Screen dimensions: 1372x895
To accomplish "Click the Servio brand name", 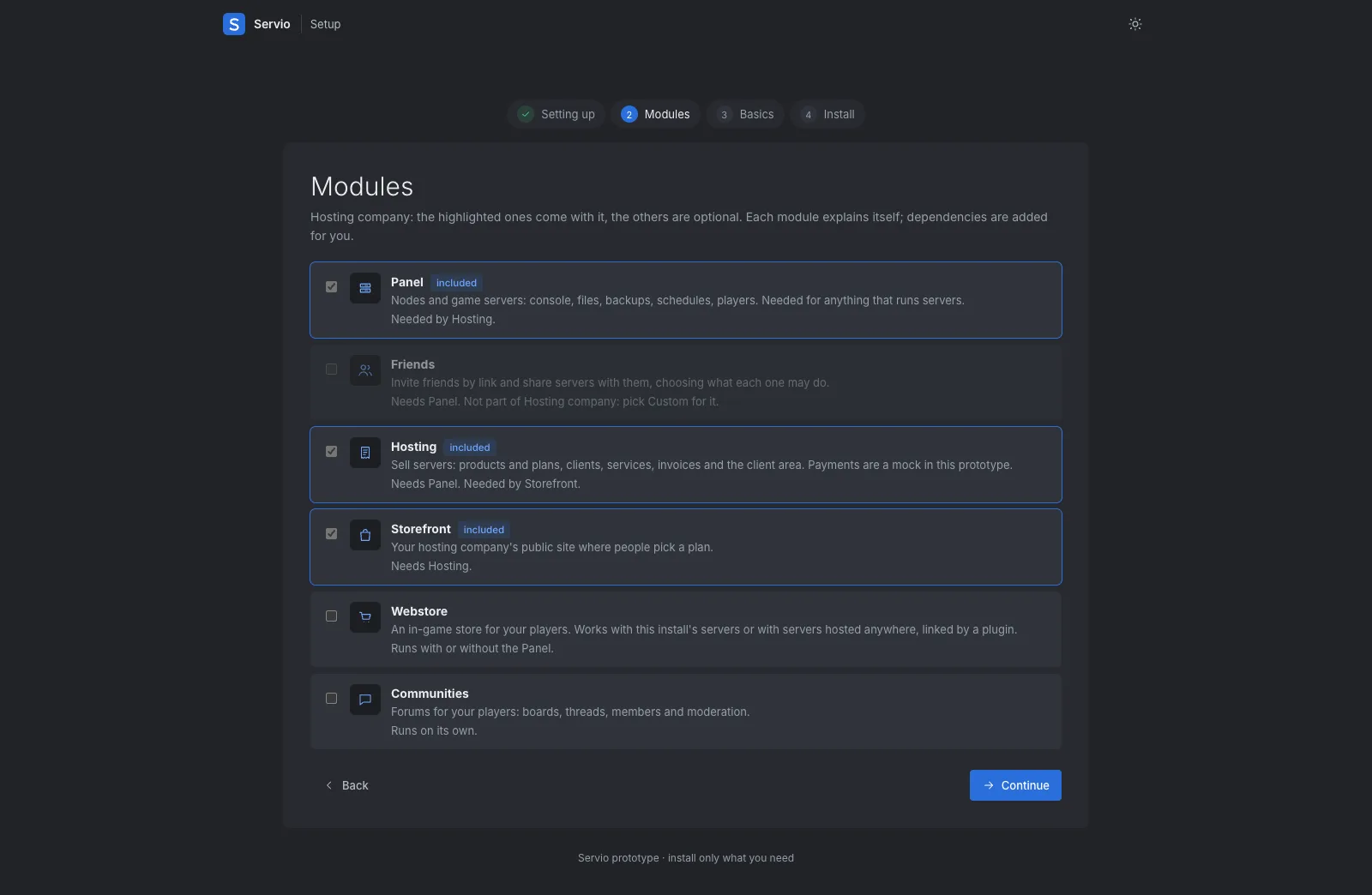I will (272, 24).
